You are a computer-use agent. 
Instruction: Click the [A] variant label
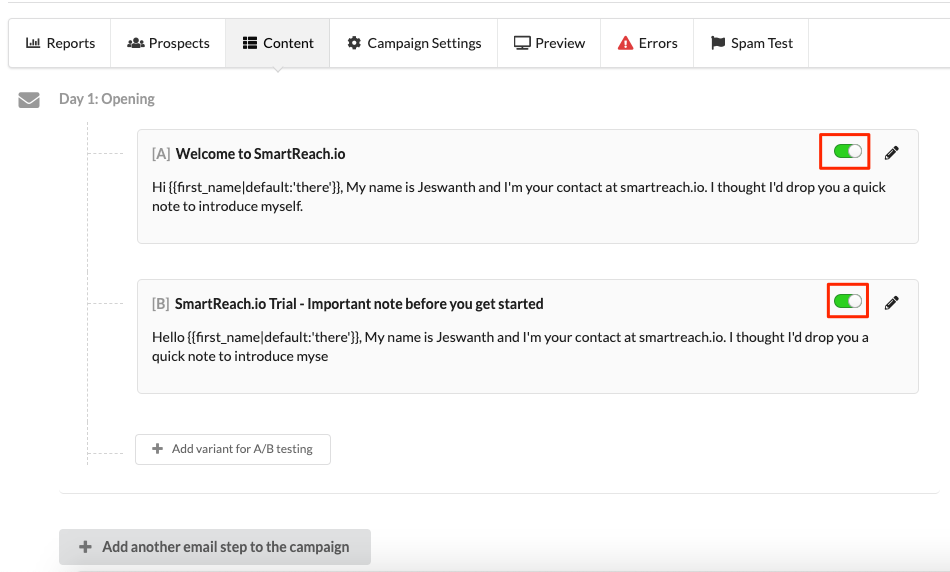tap(161, 154)
